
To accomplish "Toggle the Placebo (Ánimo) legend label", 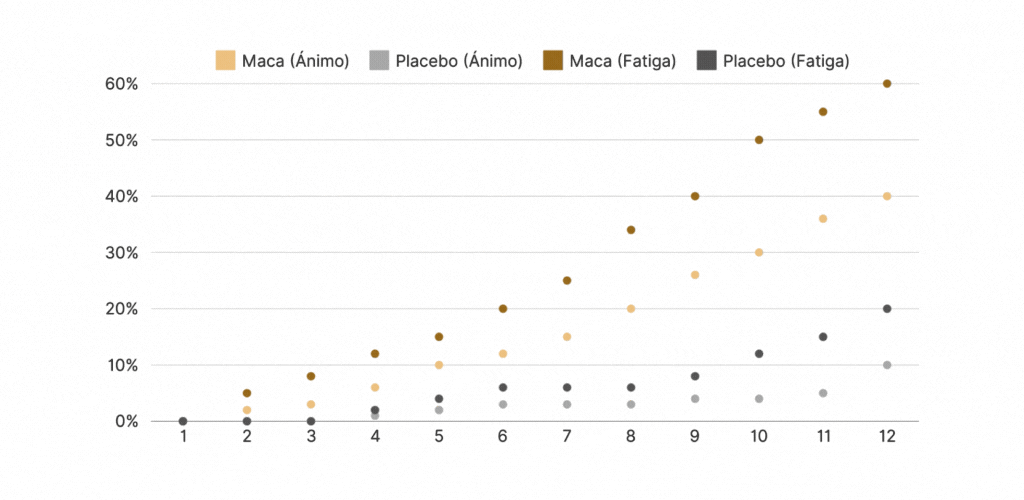I will tap(459, 61).
